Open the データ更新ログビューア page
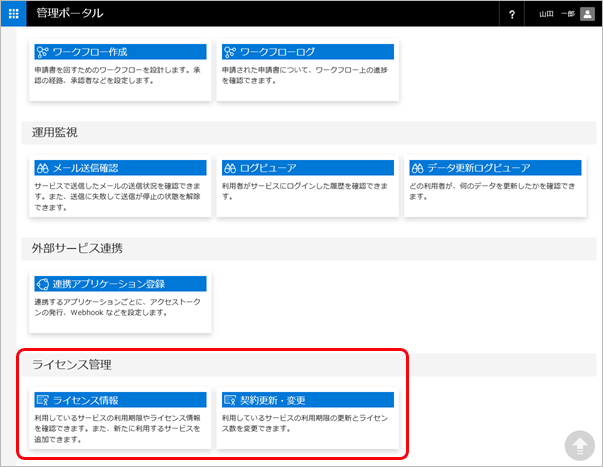This screenshot has width=603, height=467. [x=479, y=168]
